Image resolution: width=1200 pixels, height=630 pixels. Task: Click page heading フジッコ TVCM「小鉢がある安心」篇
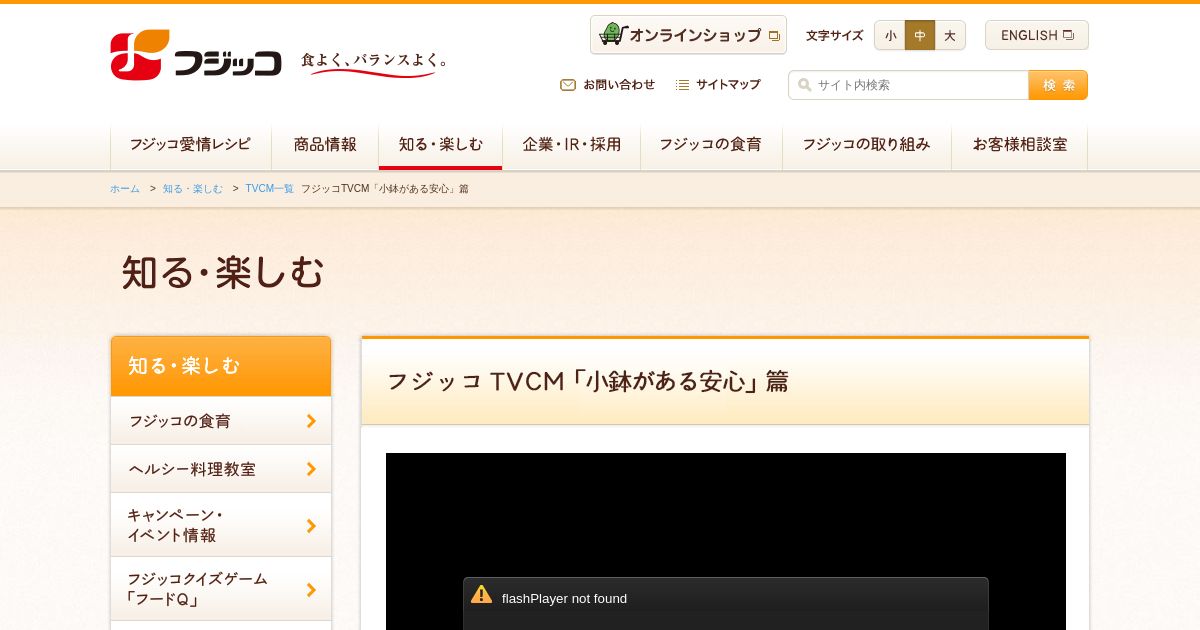[x=588, y=382]
